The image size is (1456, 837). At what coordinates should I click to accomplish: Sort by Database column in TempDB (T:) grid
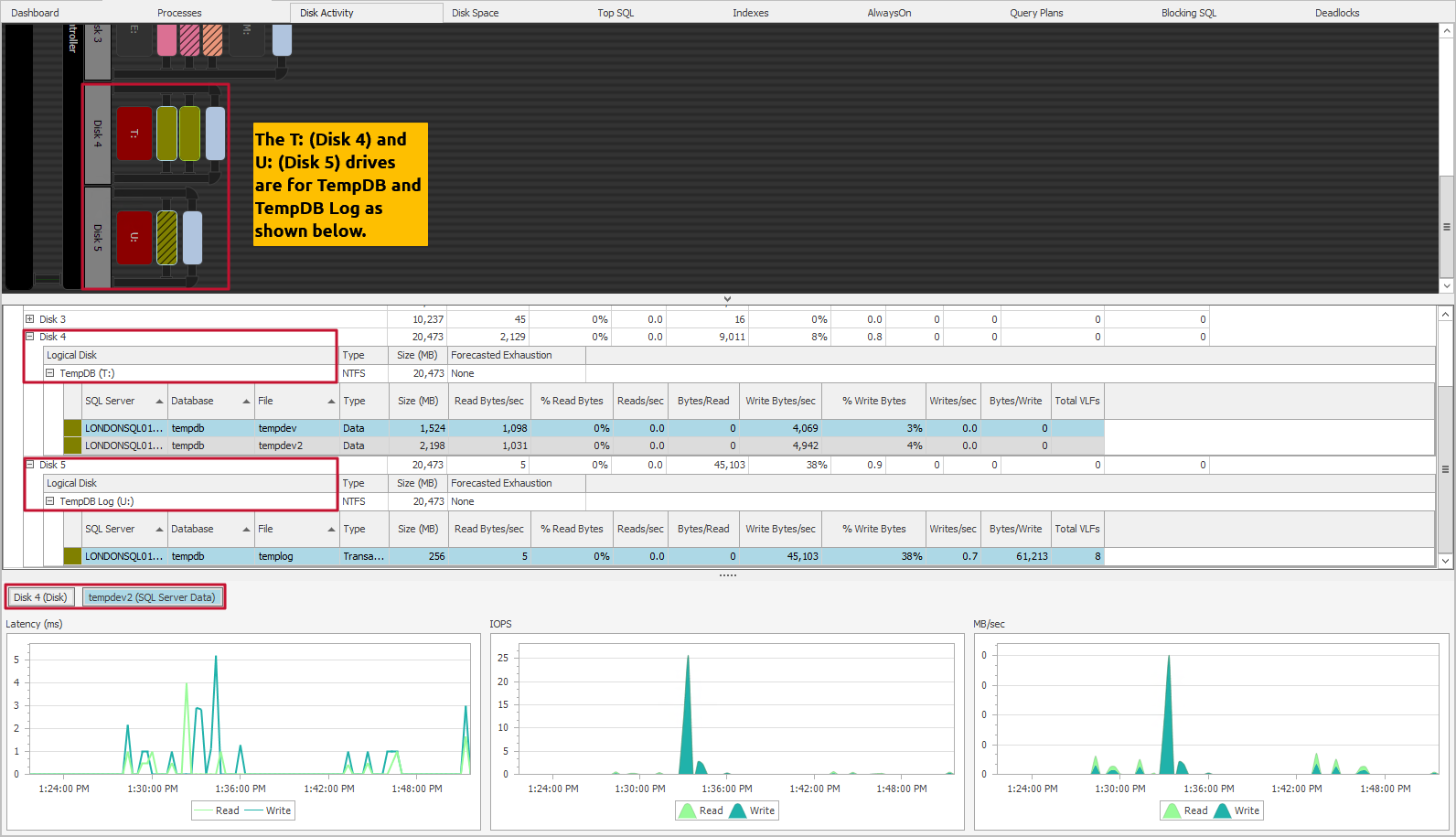coord(210,401)
